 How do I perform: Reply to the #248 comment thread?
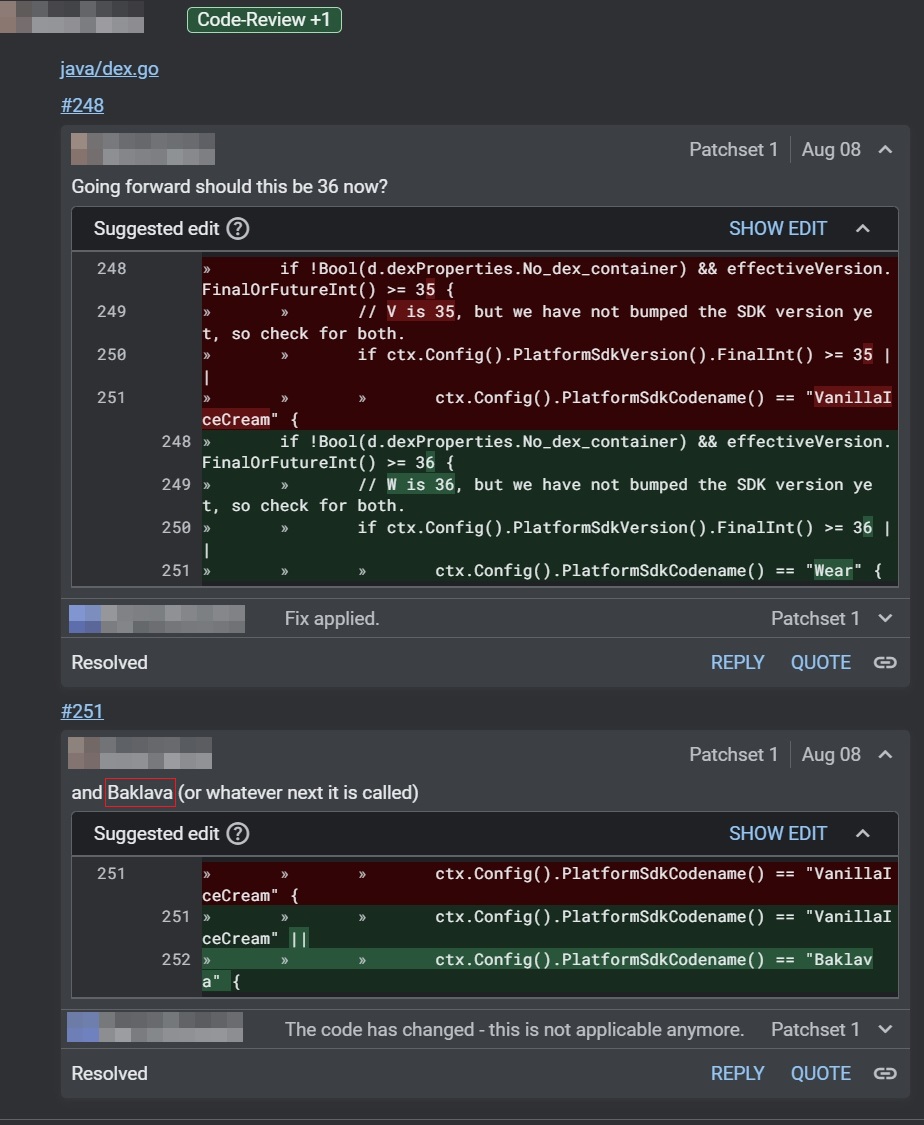point(737,663)
